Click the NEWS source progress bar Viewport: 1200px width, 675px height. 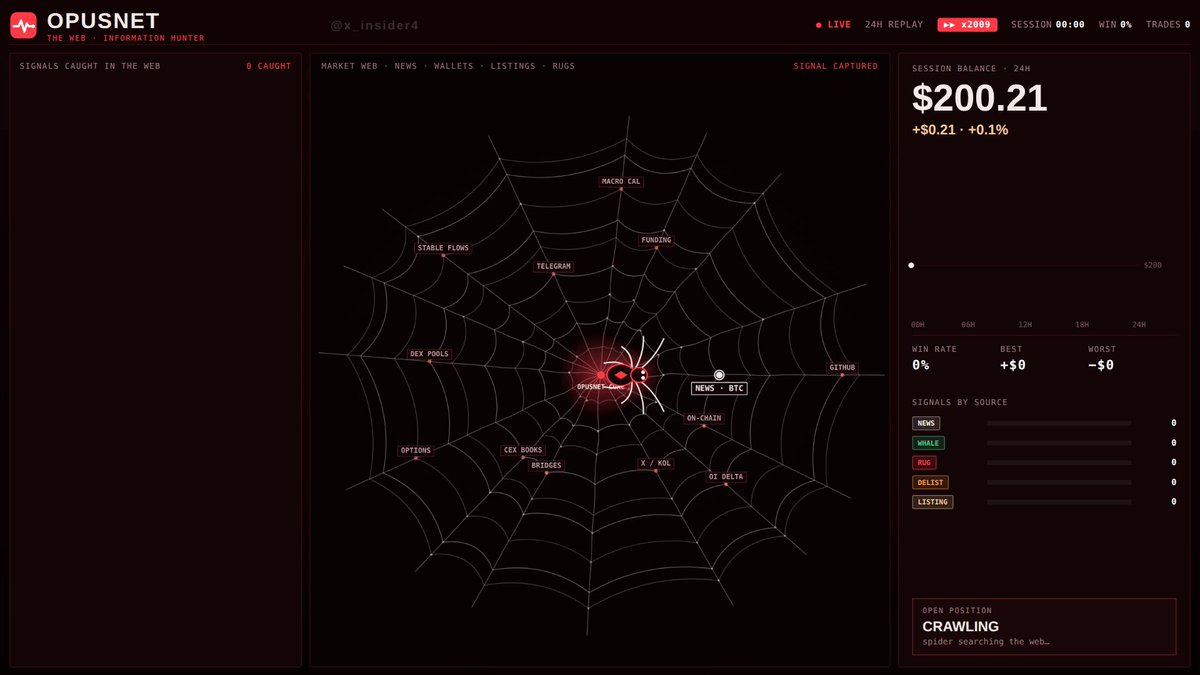click(x=1059, y=423)
